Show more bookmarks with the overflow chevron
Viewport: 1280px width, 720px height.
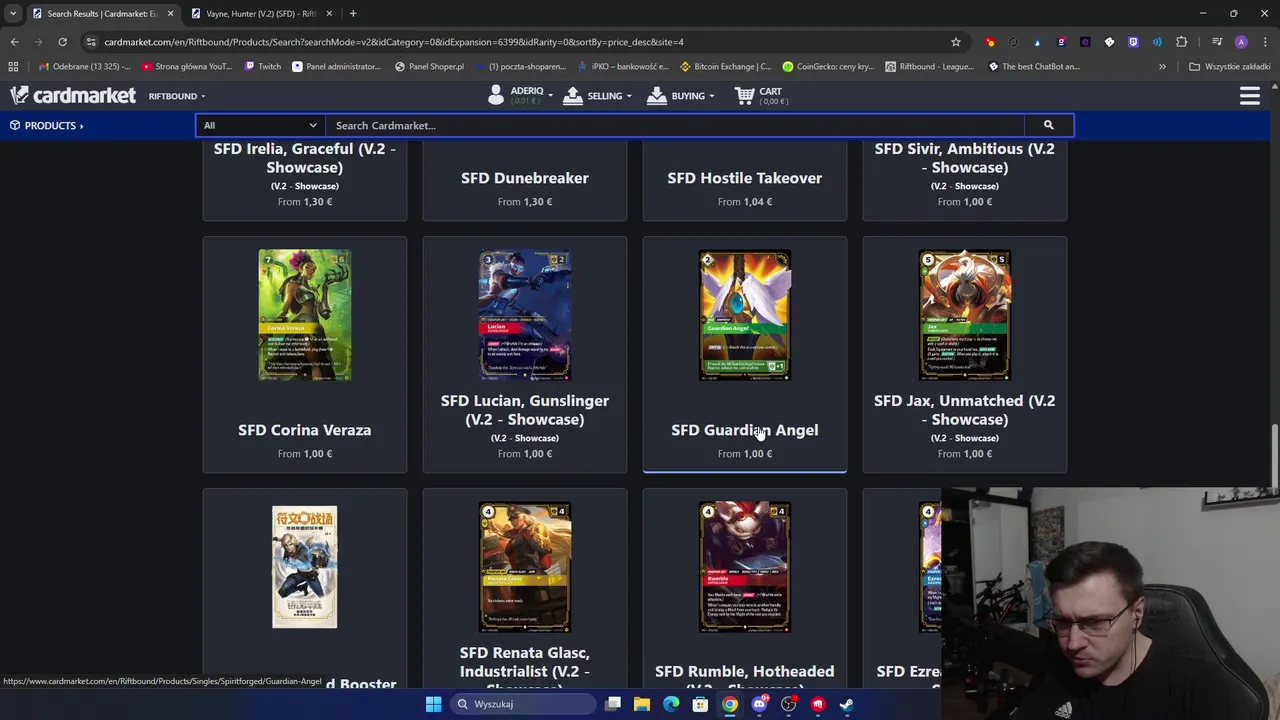[1162, 66]
